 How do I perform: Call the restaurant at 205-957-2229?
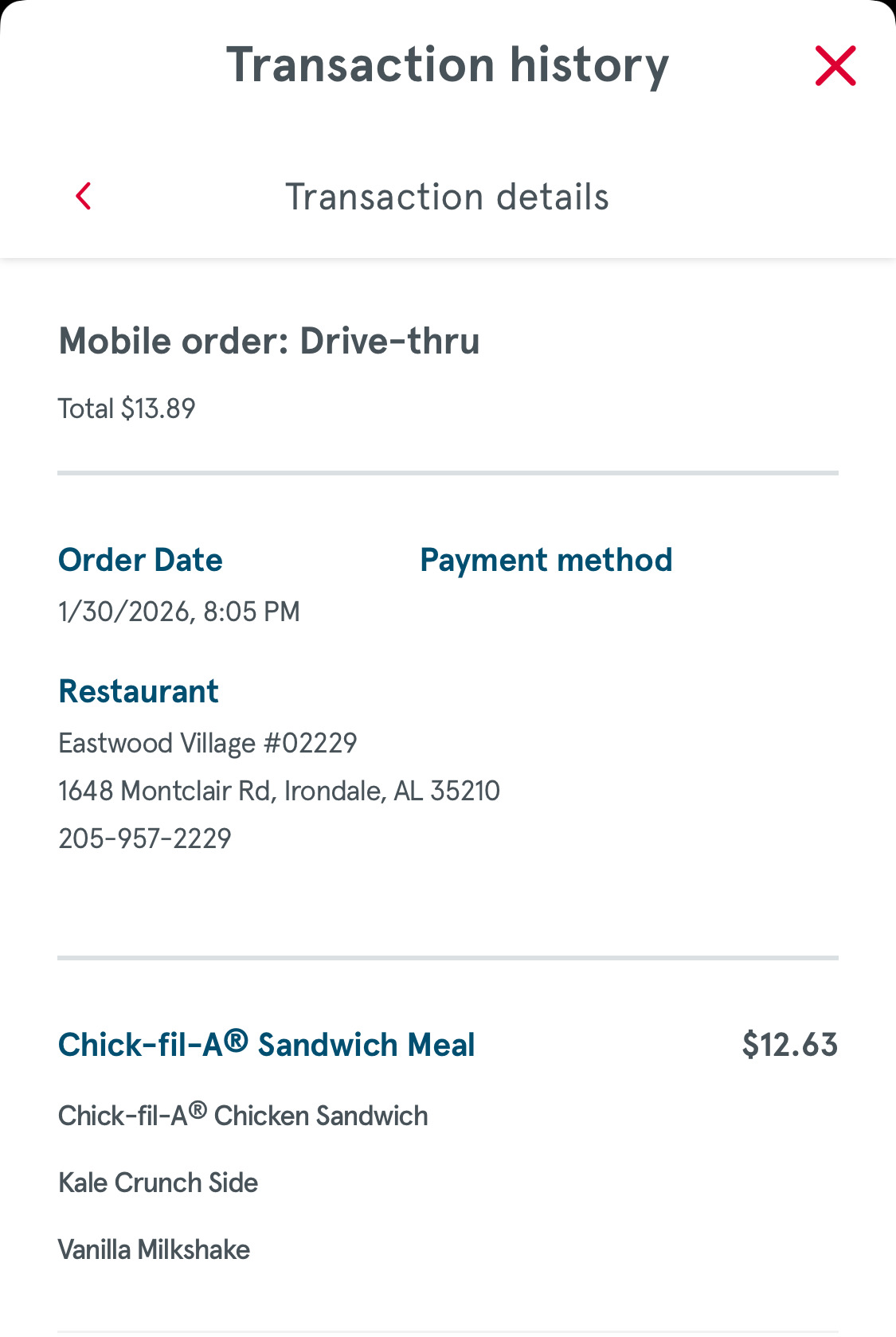[145, 839]
